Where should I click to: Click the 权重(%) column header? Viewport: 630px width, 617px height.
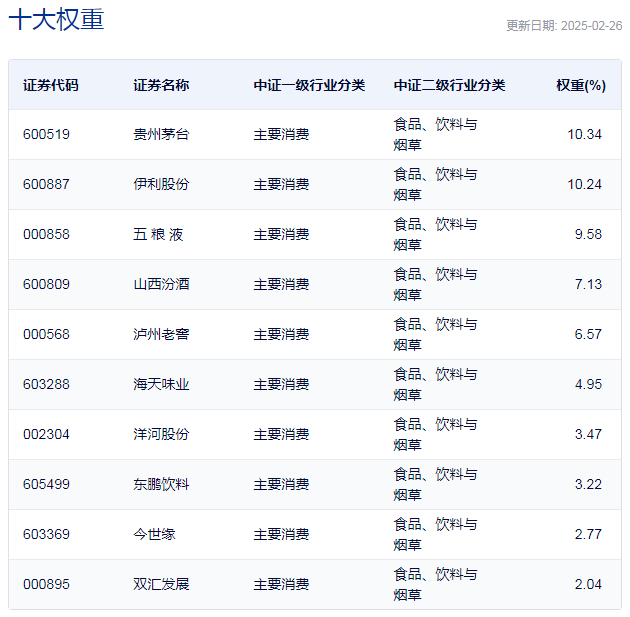click(581, 85)
